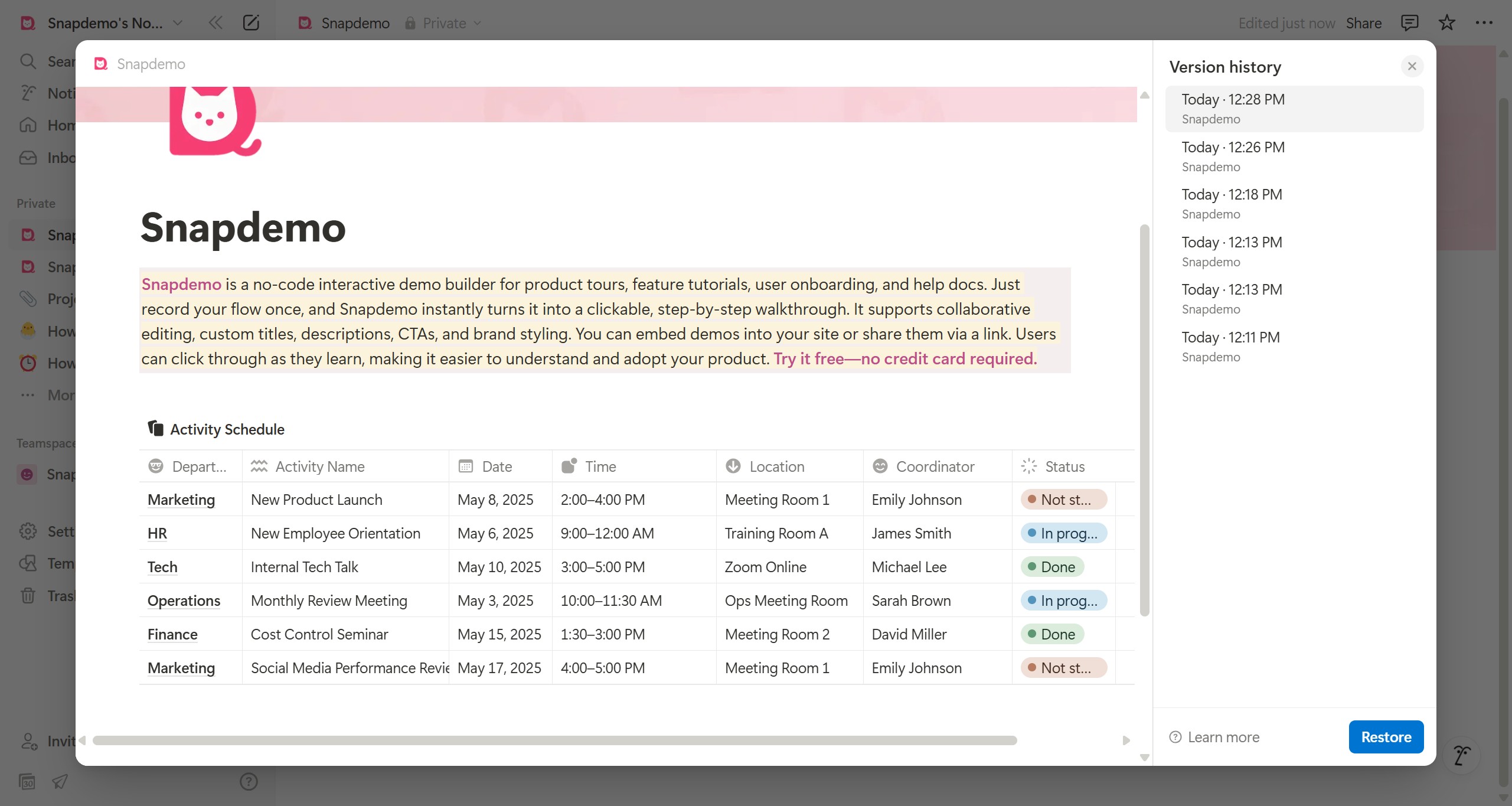Click the Snapdemo cat page icon

click(x=215, y=121)
